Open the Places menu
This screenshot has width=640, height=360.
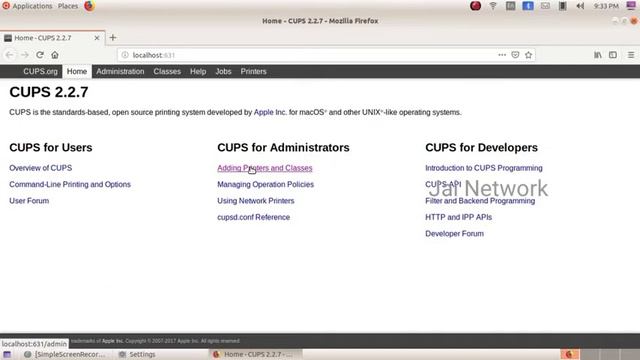tap(68, 6)
